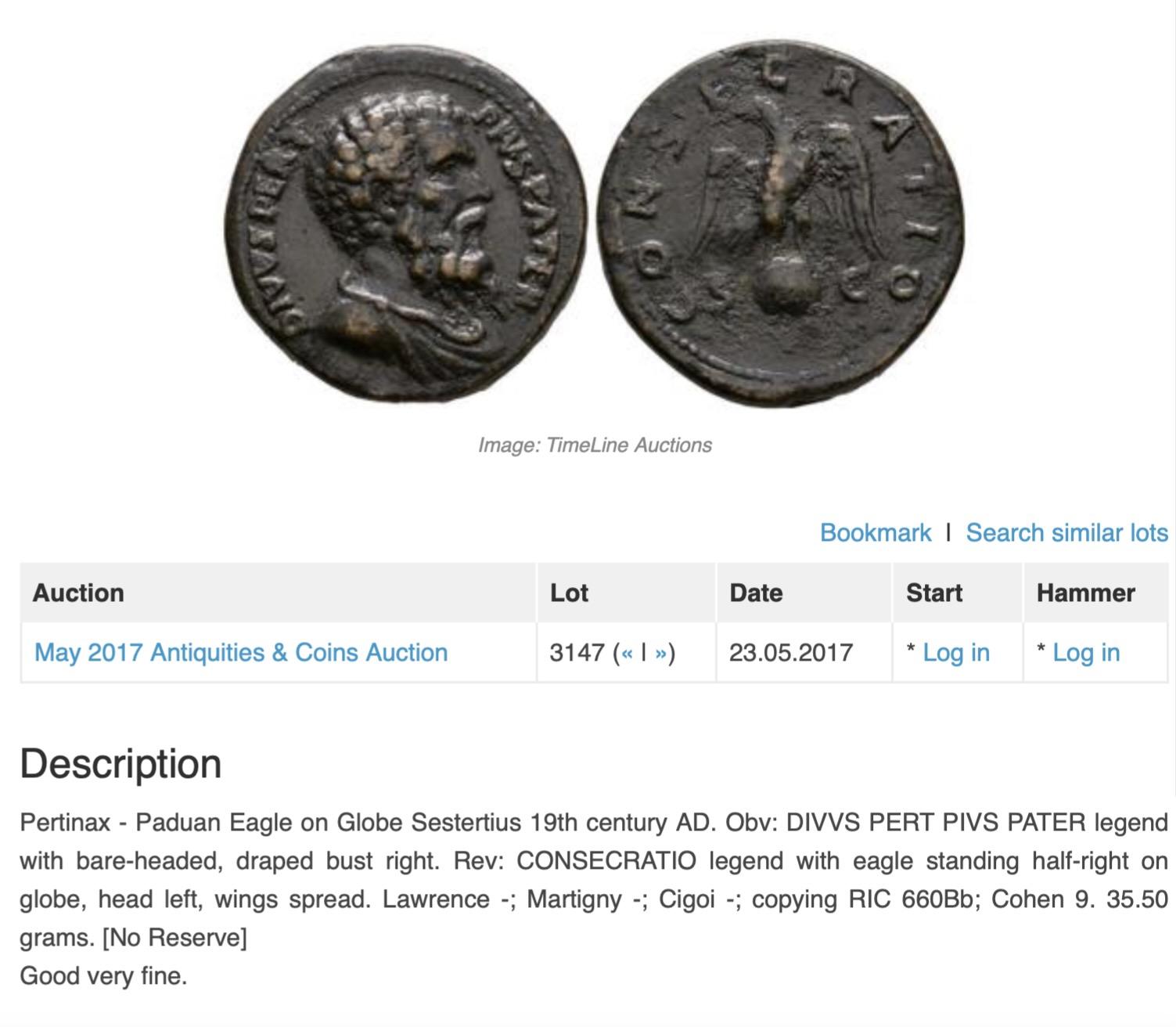The width and height of the screenshot is (1176, 1027).
Task: Click the date 23.05.2017 cell
Action: (790, 653)
